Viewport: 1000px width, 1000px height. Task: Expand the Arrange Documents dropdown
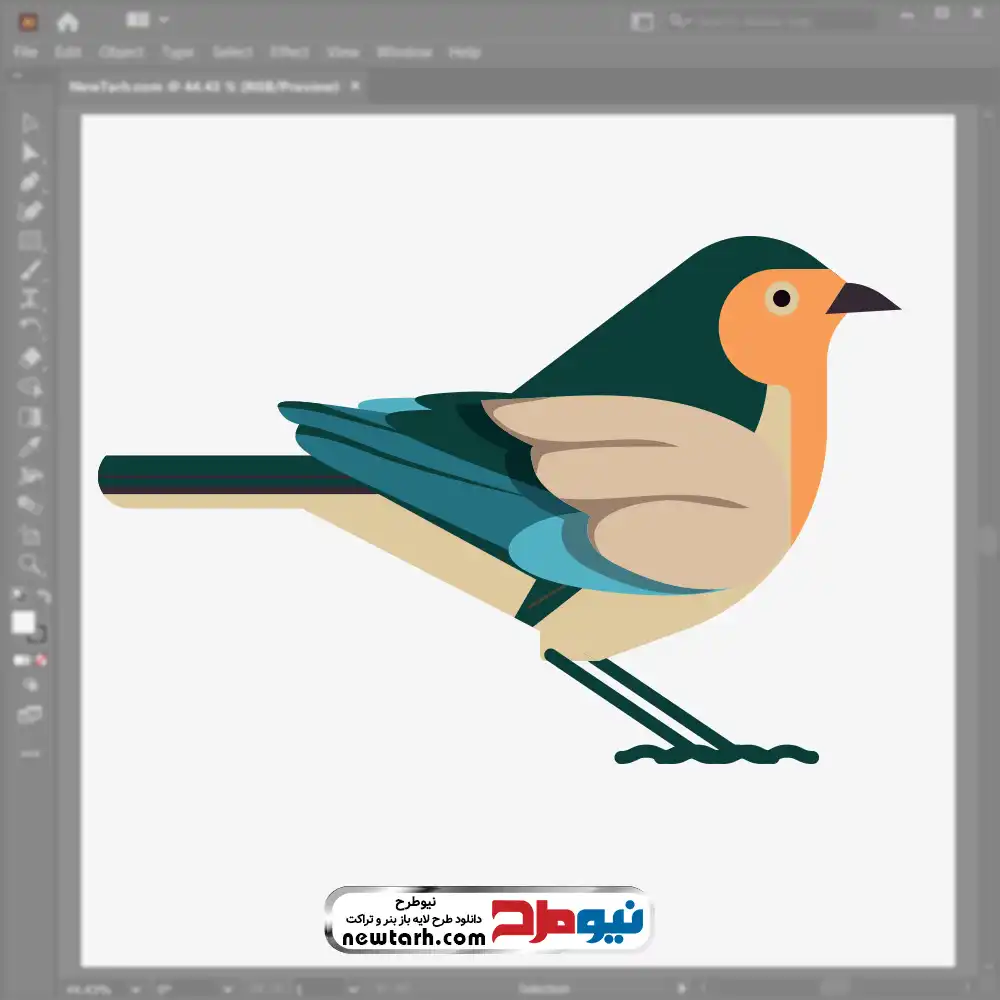click(148, 20)
